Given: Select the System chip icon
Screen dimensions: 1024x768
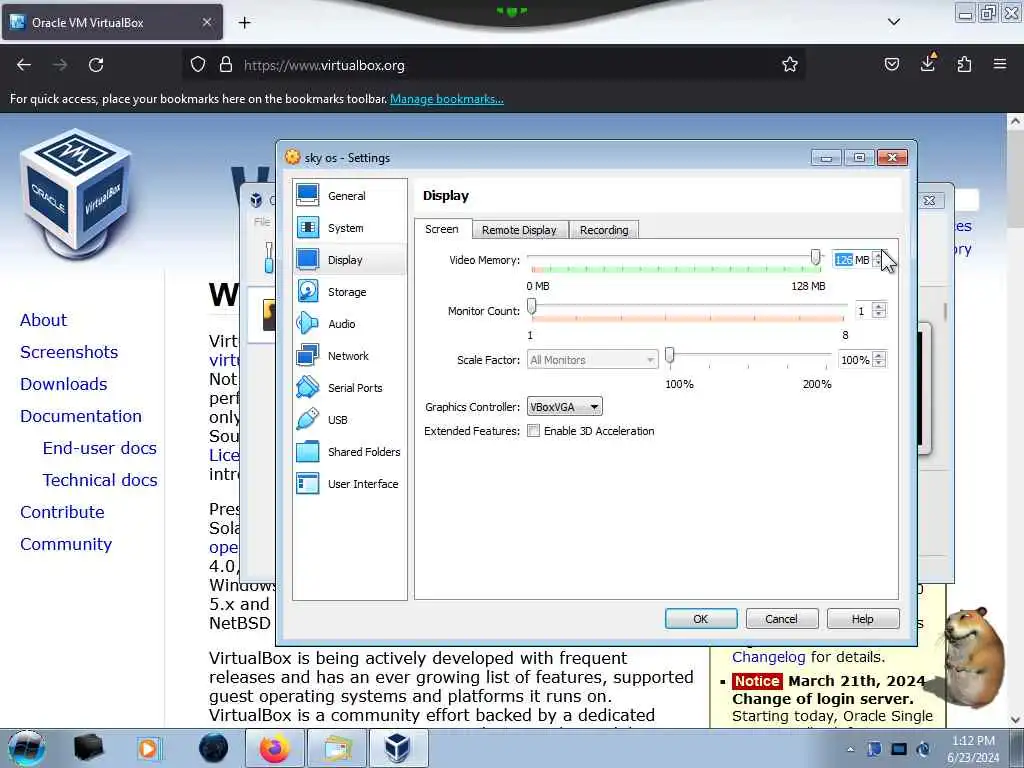Looking at the screenshot, I should pyautogui.click(x=308, y=227).
